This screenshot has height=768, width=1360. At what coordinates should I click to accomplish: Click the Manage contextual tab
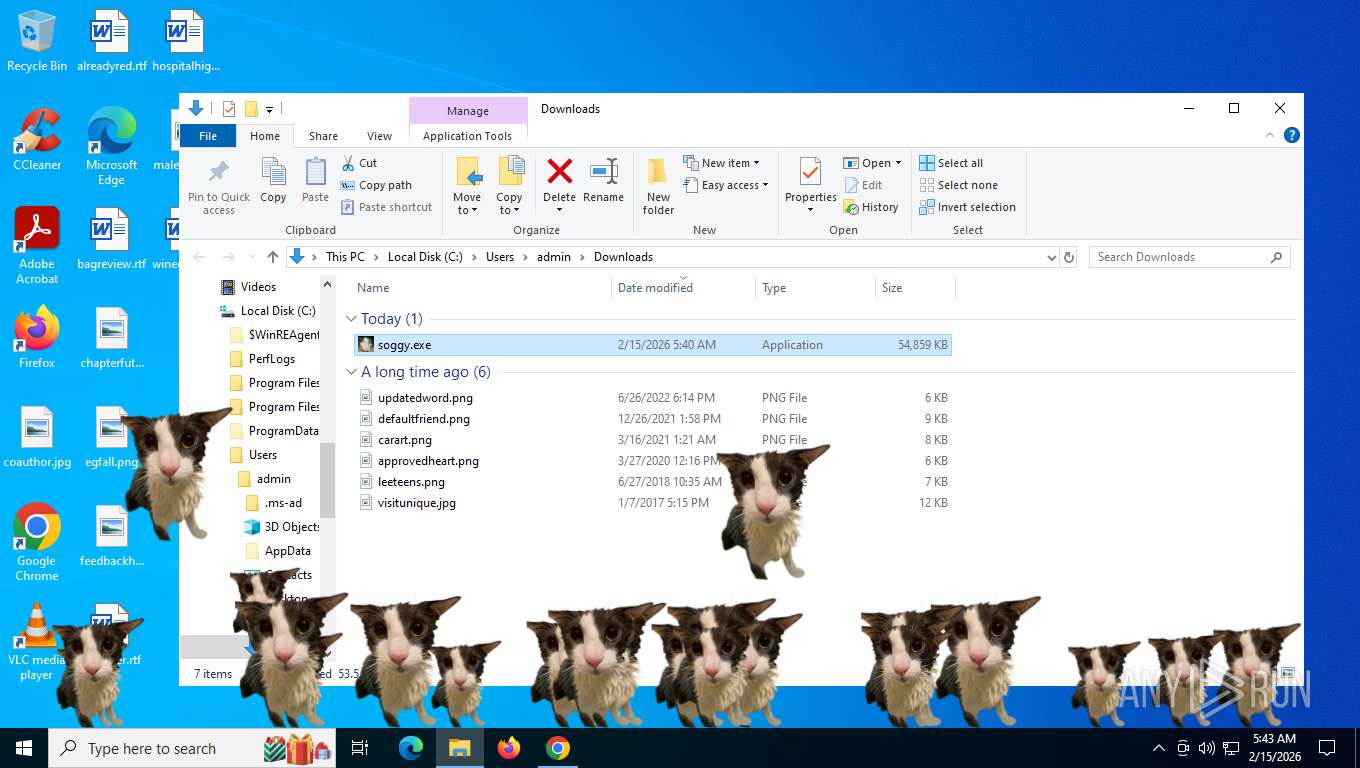tap(468, 111)
